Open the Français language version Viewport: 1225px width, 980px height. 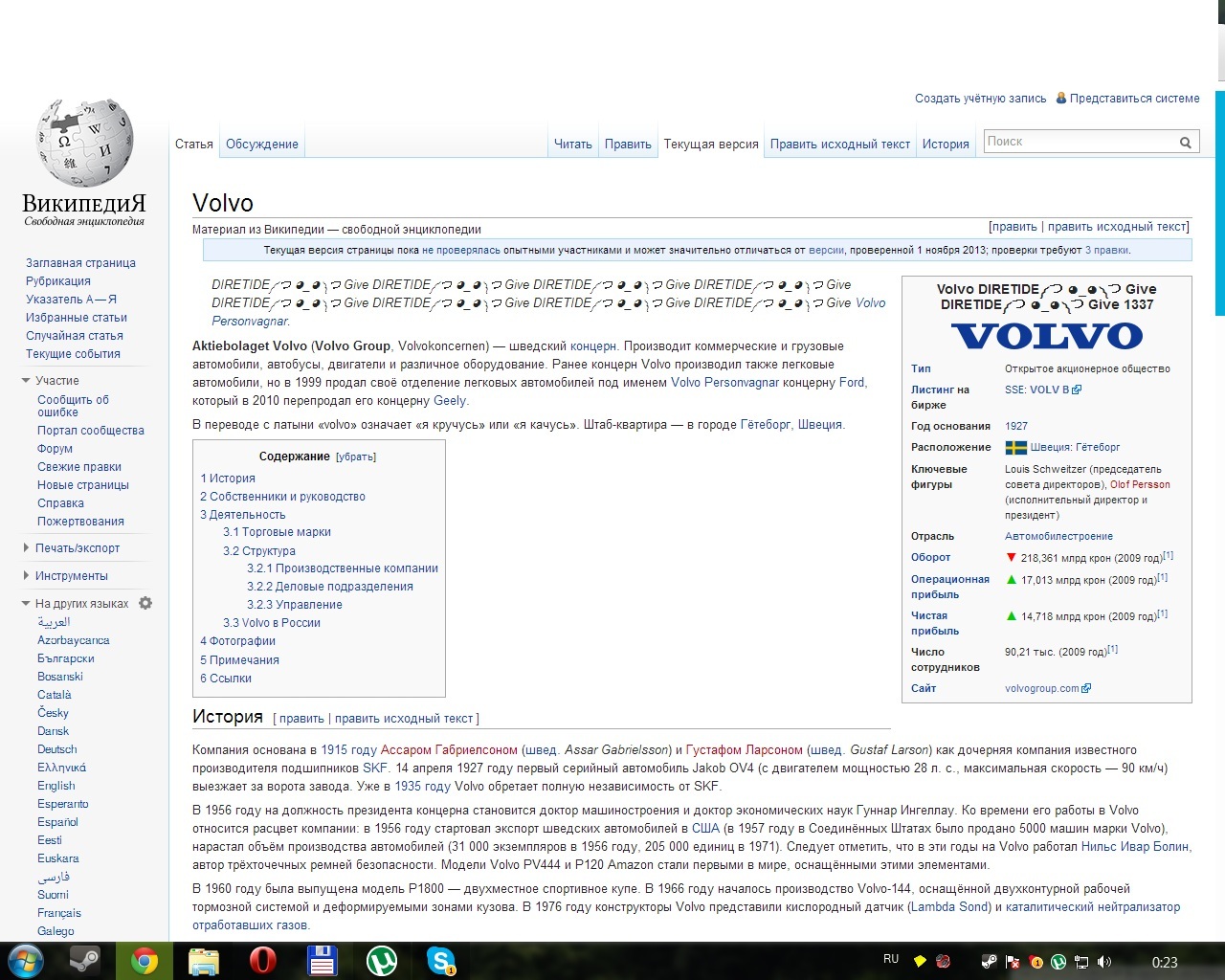(59, 913)
